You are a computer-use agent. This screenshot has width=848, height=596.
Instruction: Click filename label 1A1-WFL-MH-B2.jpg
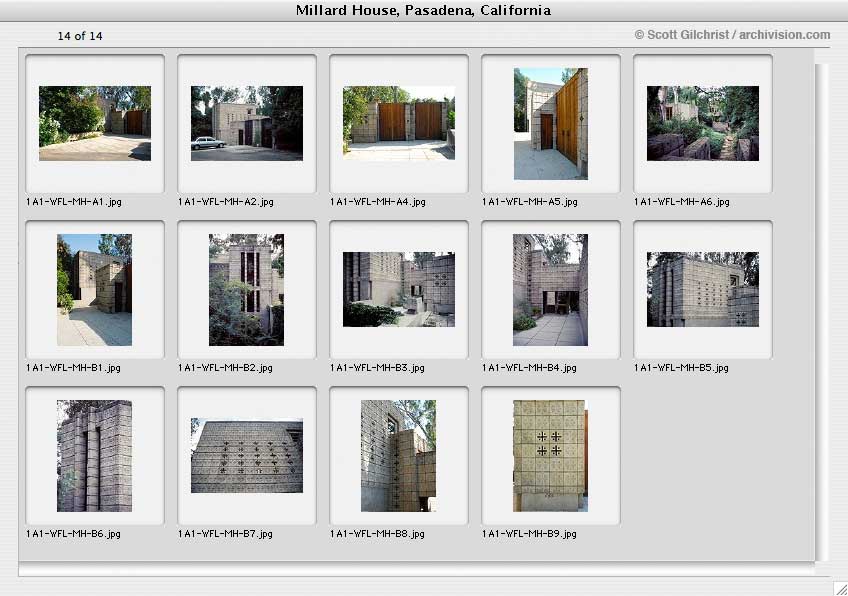click(225, 368)
